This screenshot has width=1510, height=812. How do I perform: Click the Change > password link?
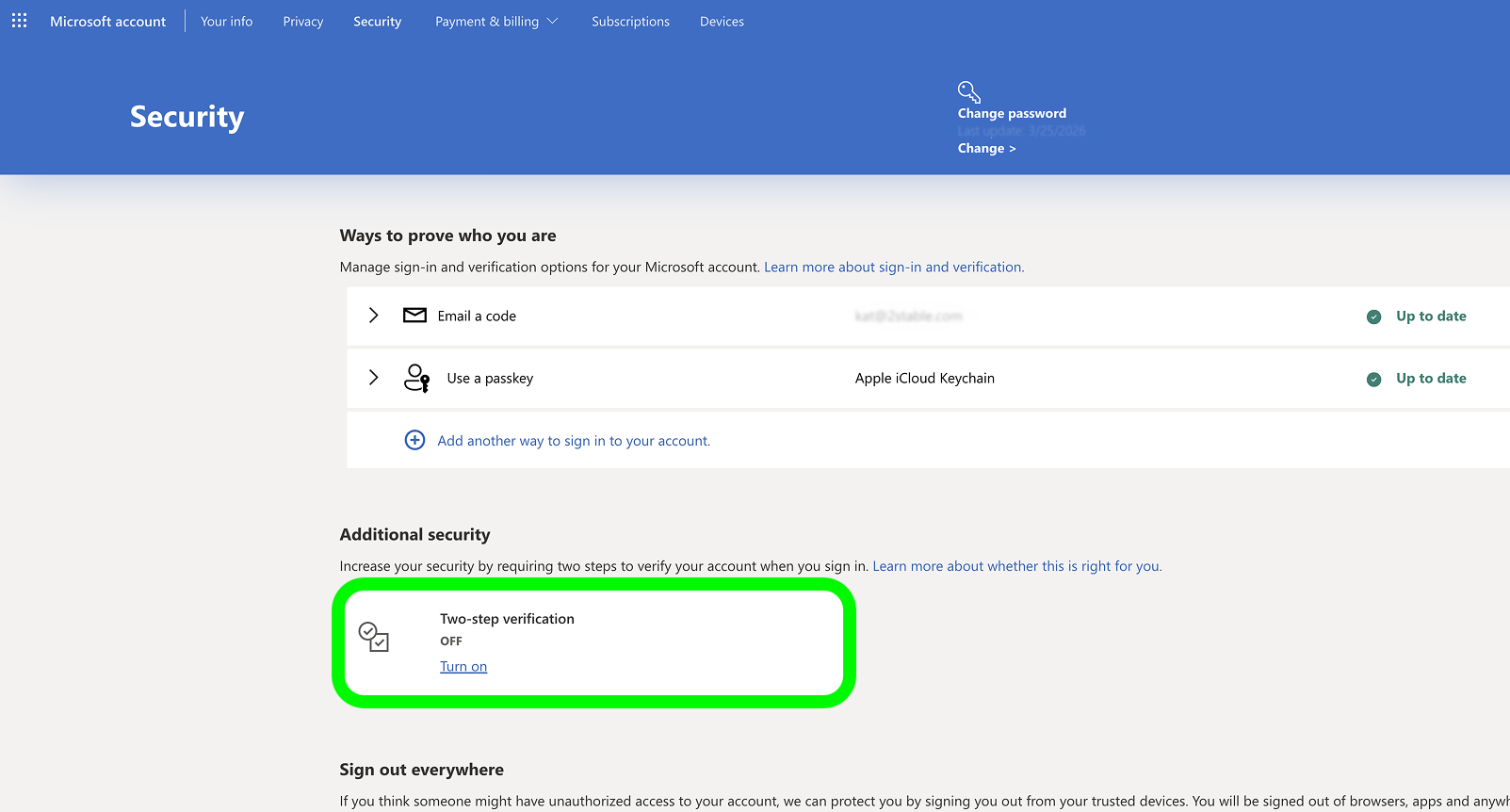click(987, 148)
